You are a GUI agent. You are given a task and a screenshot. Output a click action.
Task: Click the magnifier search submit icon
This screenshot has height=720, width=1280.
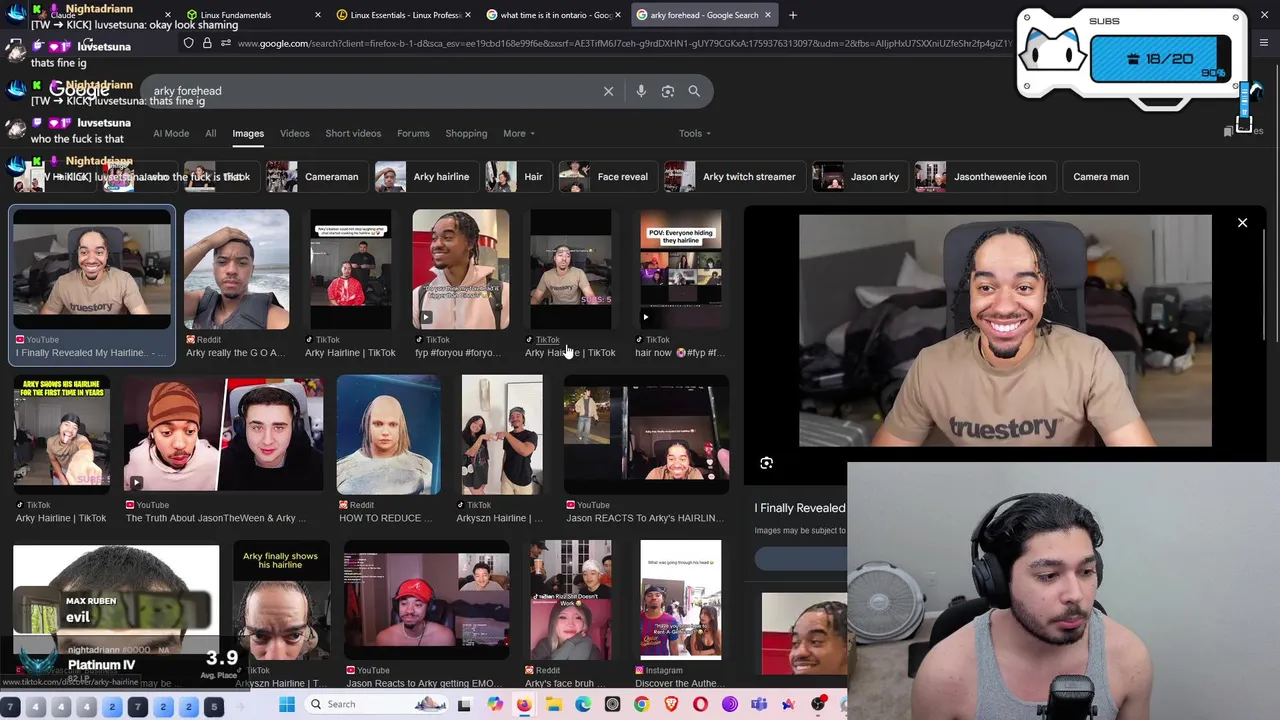pos(694,91)
